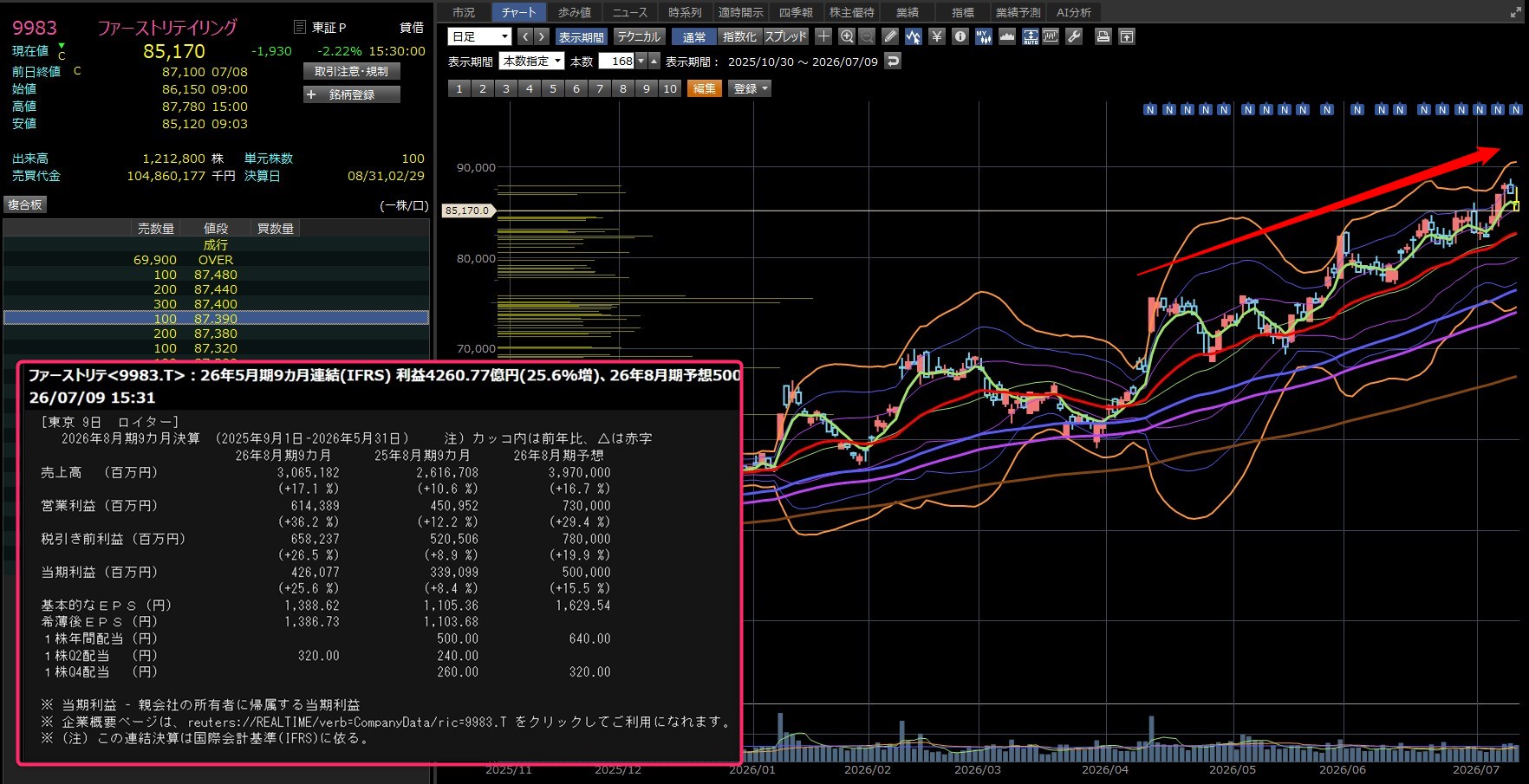Viewport: 1529px width, 784px height.
Task: Click the reuters://REALTIME company data link
Action: coord(348,722)
